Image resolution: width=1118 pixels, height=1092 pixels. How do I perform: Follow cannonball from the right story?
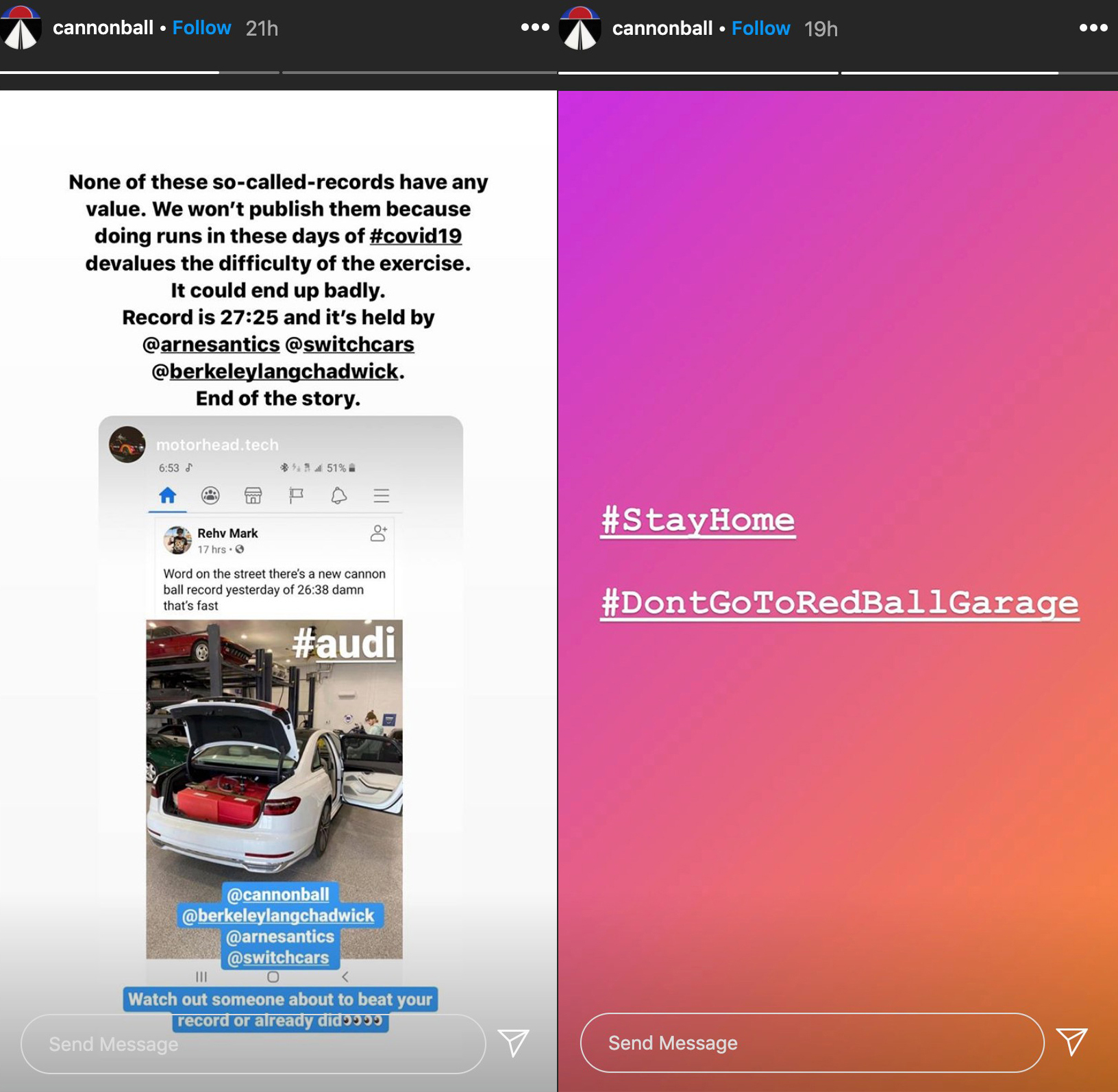point(760,29)
